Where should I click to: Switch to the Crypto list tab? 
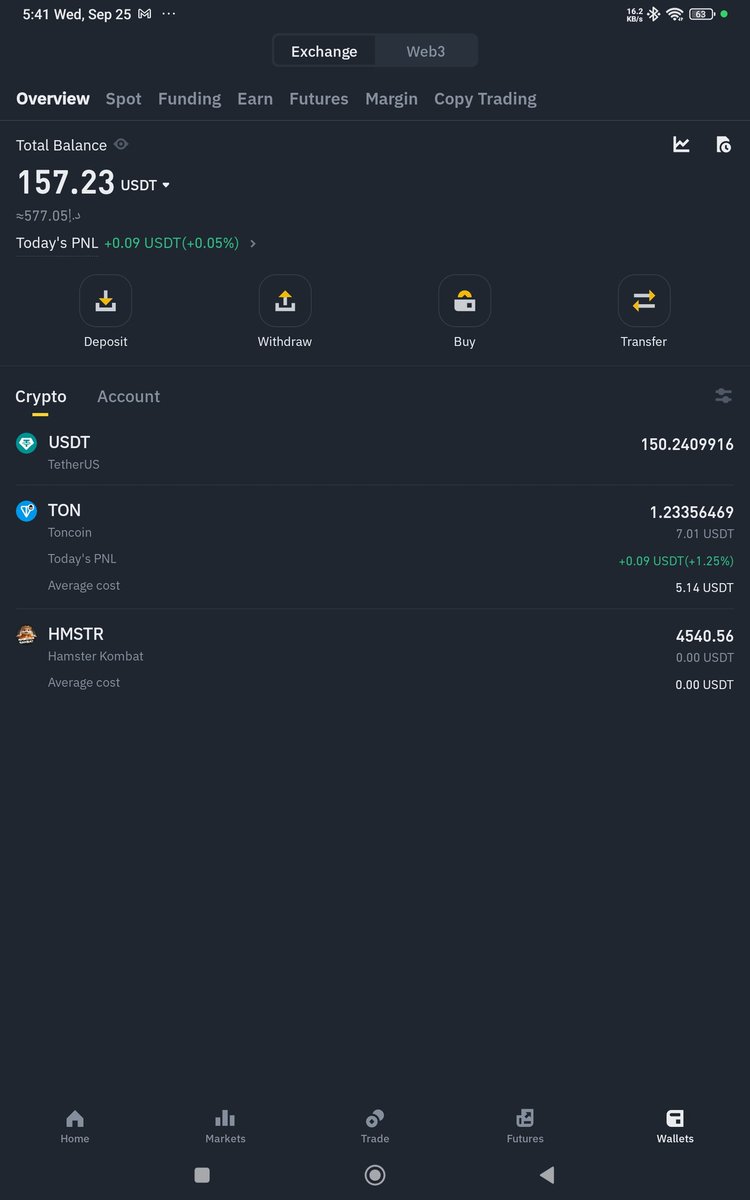point(41,397)
